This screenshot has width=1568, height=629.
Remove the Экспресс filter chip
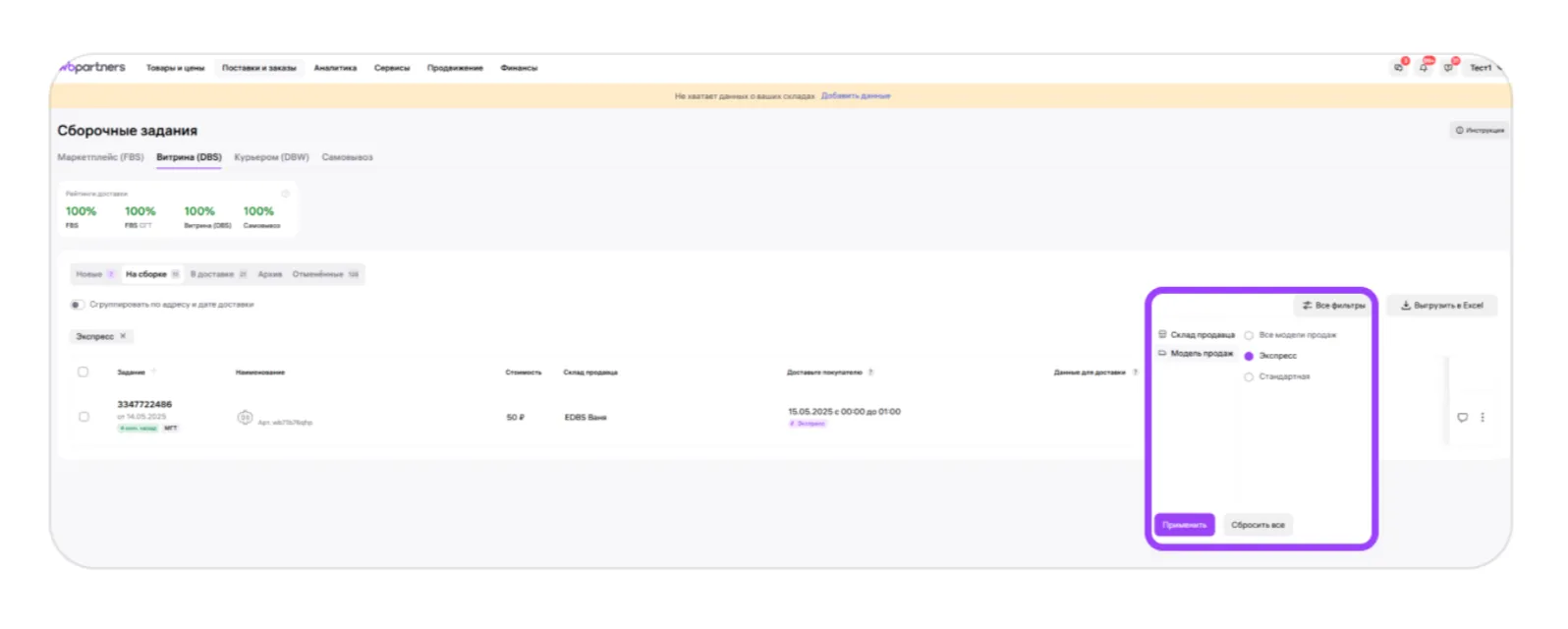point(123,336)
